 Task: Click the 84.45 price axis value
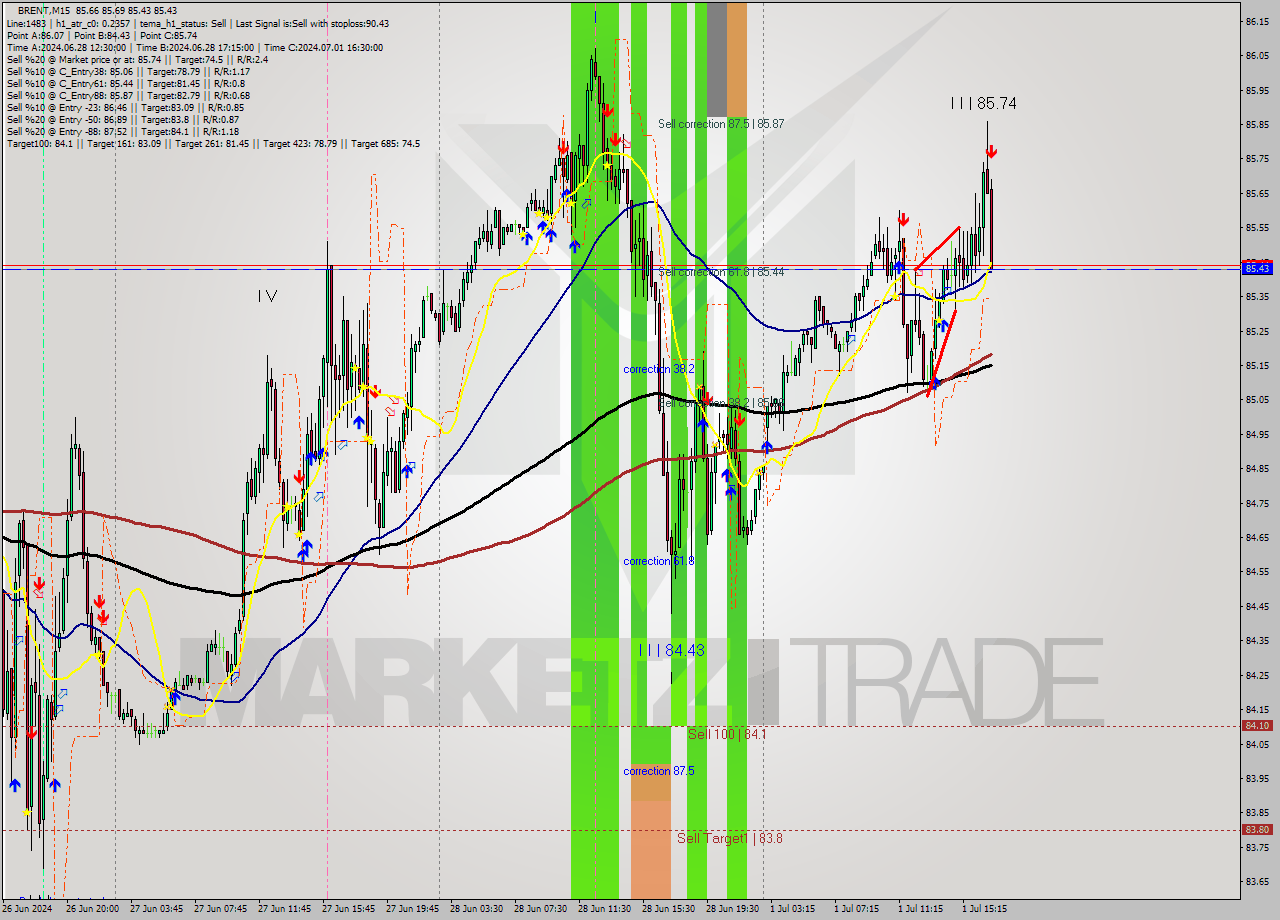[x=1257, y=606]
